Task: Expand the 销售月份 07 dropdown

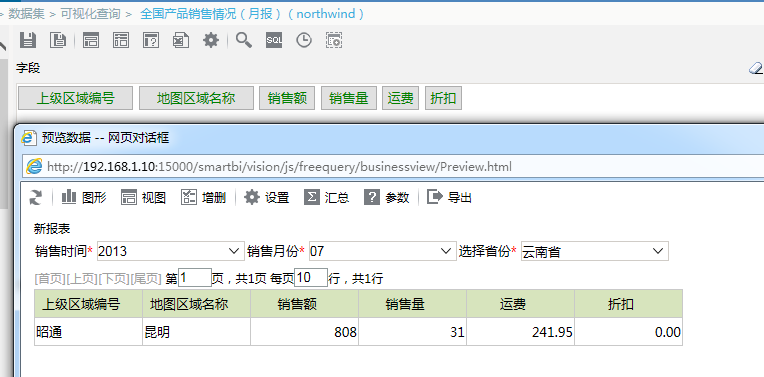Action: (x=445, y=252)
